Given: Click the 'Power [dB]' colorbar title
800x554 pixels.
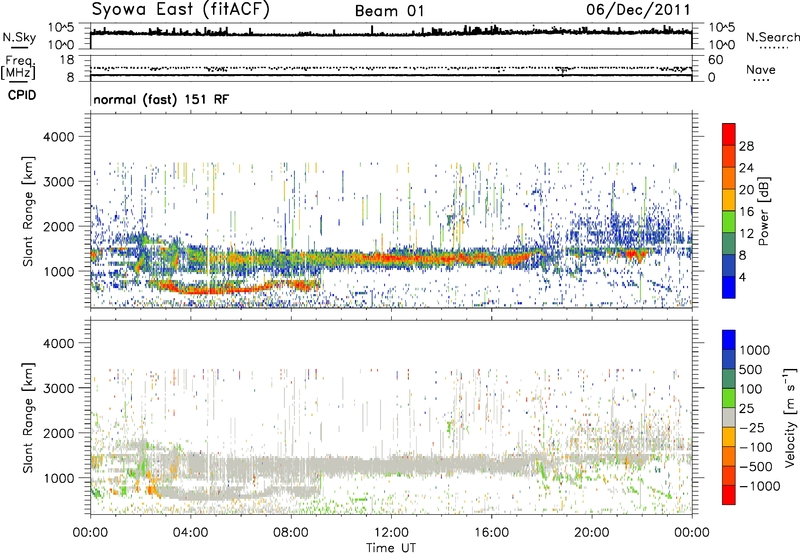Looking at the screenshot, I should (764, 211).
